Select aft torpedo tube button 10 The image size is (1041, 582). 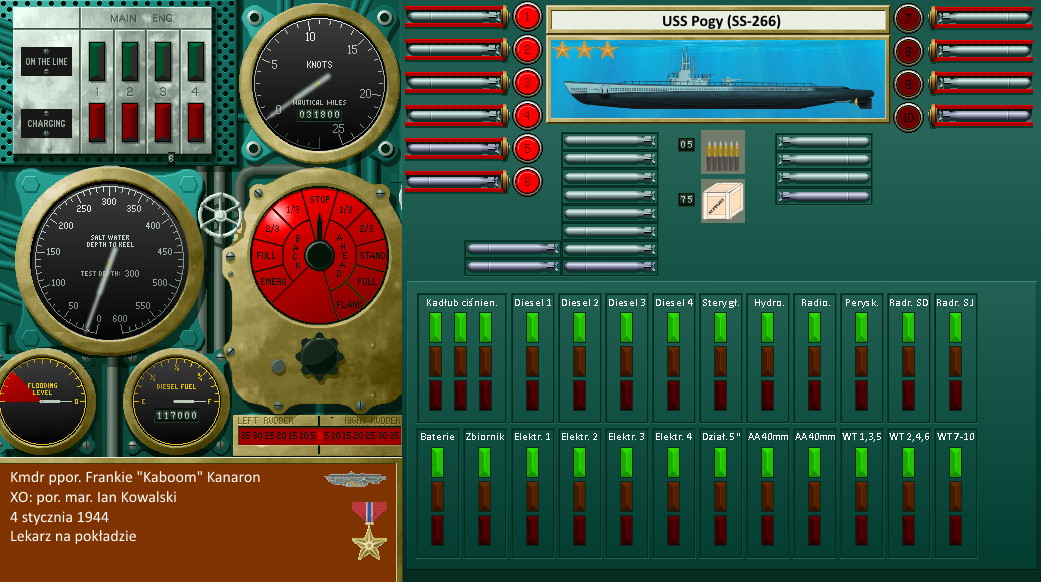pos(908,117)
